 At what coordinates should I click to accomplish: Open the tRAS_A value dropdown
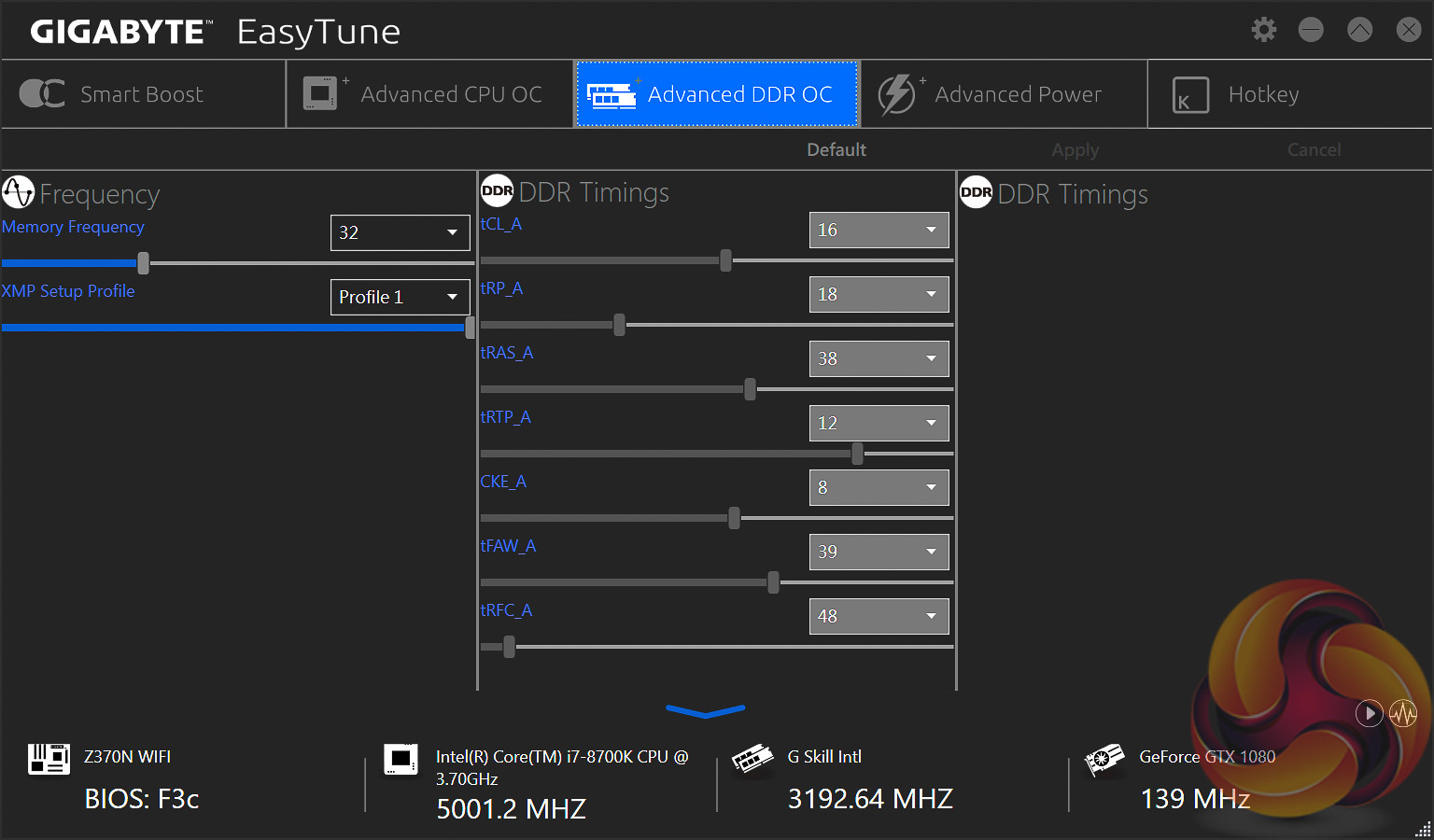[x=879, y=358]
